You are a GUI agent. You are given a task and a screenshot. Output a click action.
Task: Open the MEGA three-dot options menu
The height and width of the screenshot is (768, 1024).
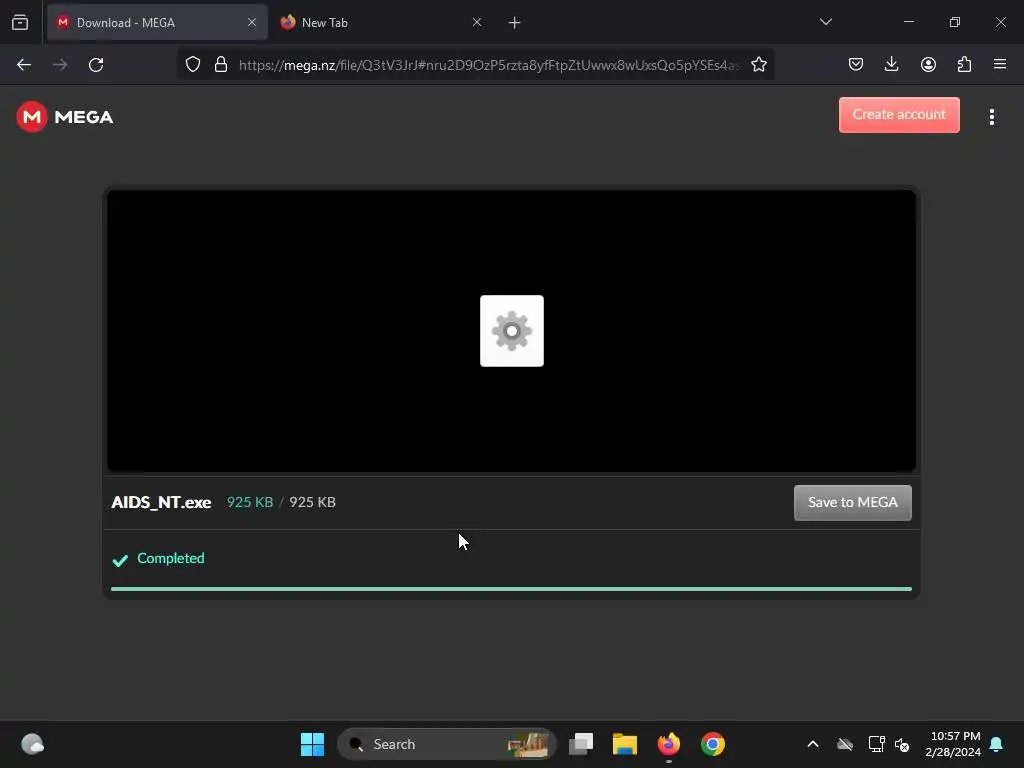(x=991, y=117)
